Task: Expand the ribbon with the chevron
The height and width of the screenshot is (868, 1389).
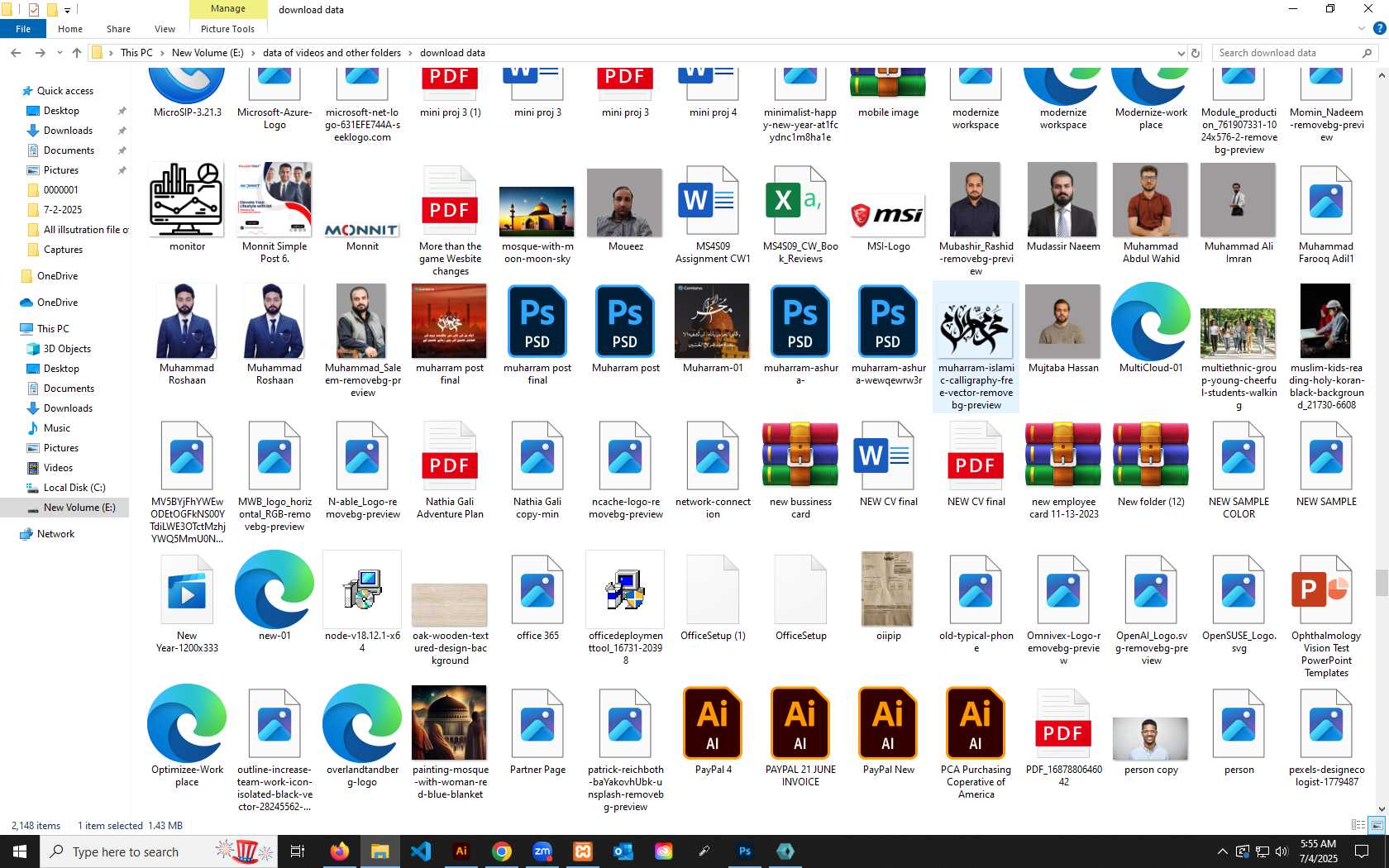Action: coord(1361,29)
